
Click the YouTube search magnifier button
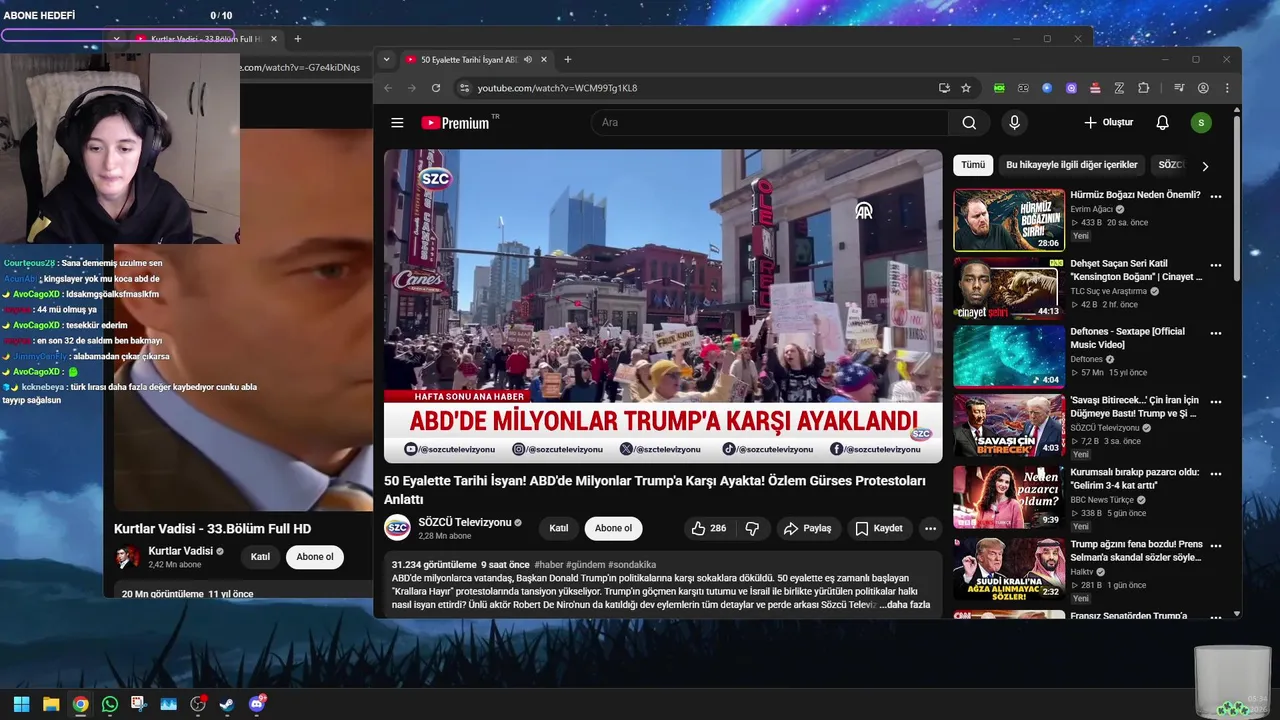point(969,123)
